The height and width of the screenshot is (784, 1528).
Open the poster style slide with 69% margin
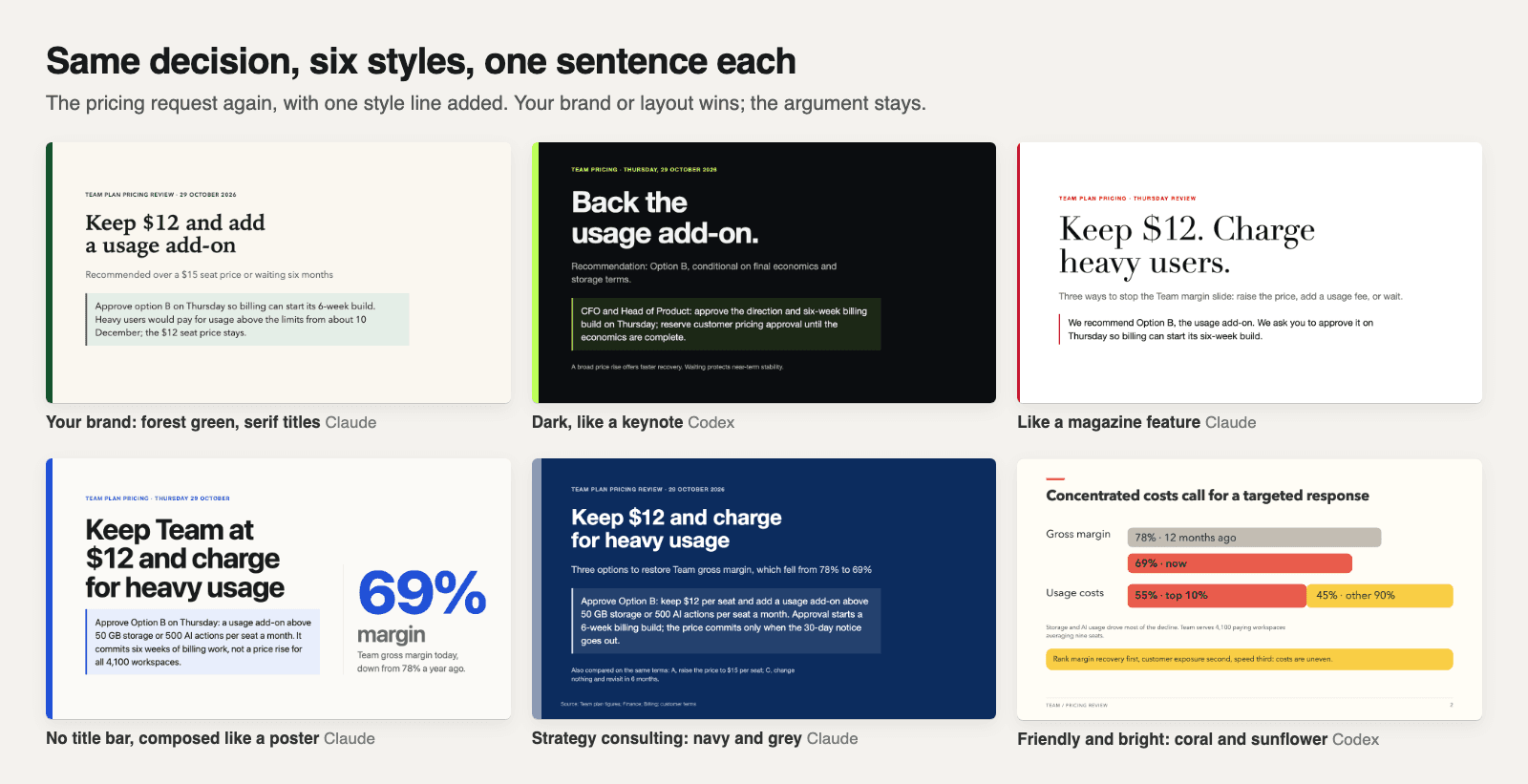(278, 588)
